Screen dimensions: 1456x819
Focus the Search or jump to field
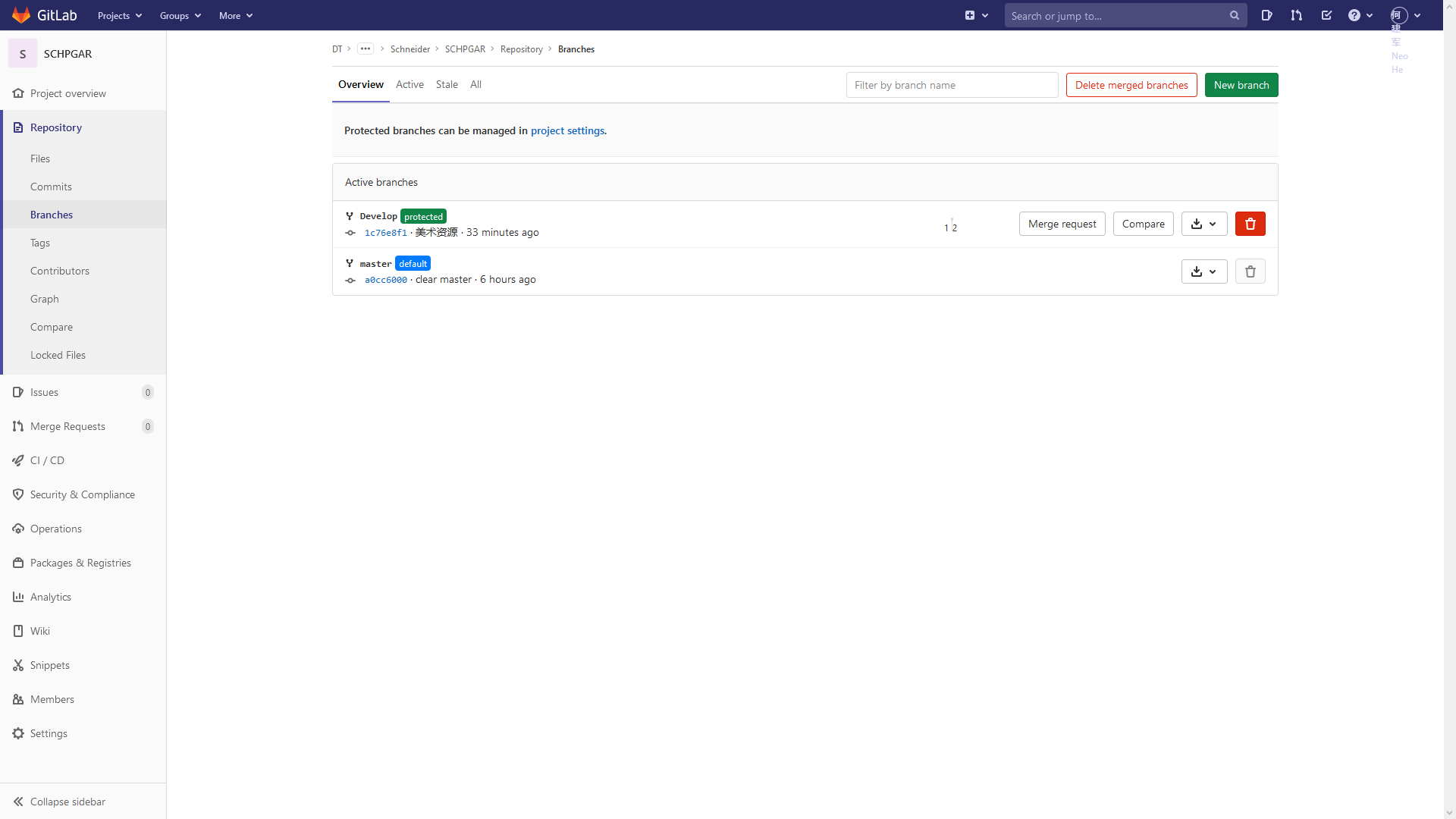click(x=1126, y=15)
